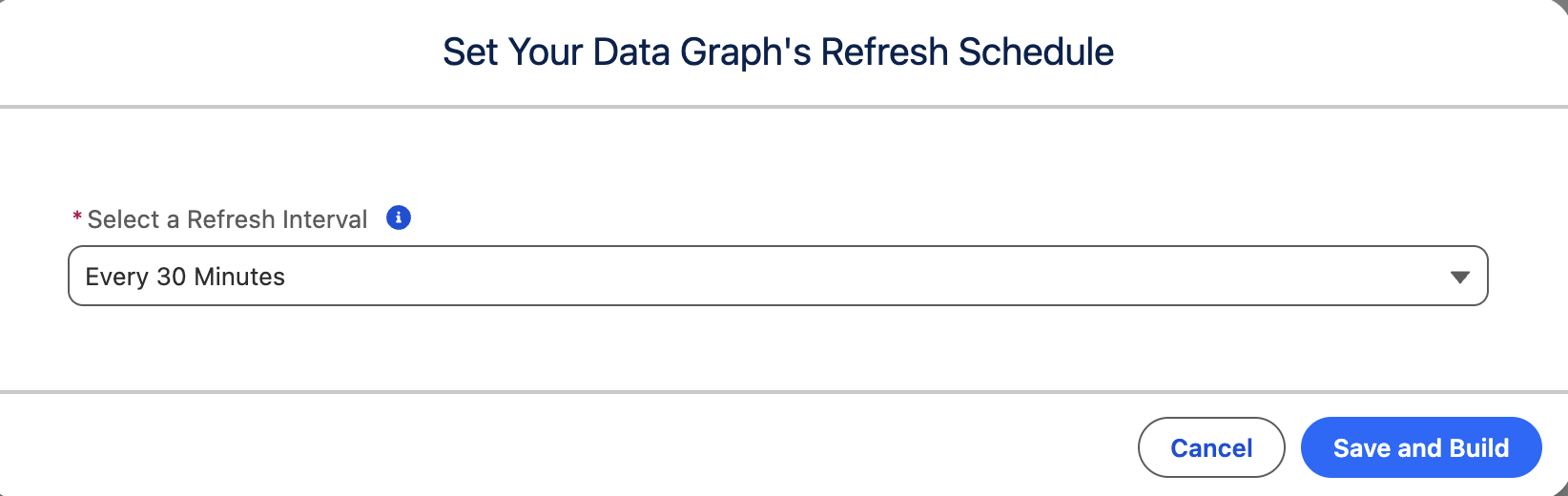Click the red required asterisk marker
The height and width of the screenshot is (496, 1568).
point(76,218)
